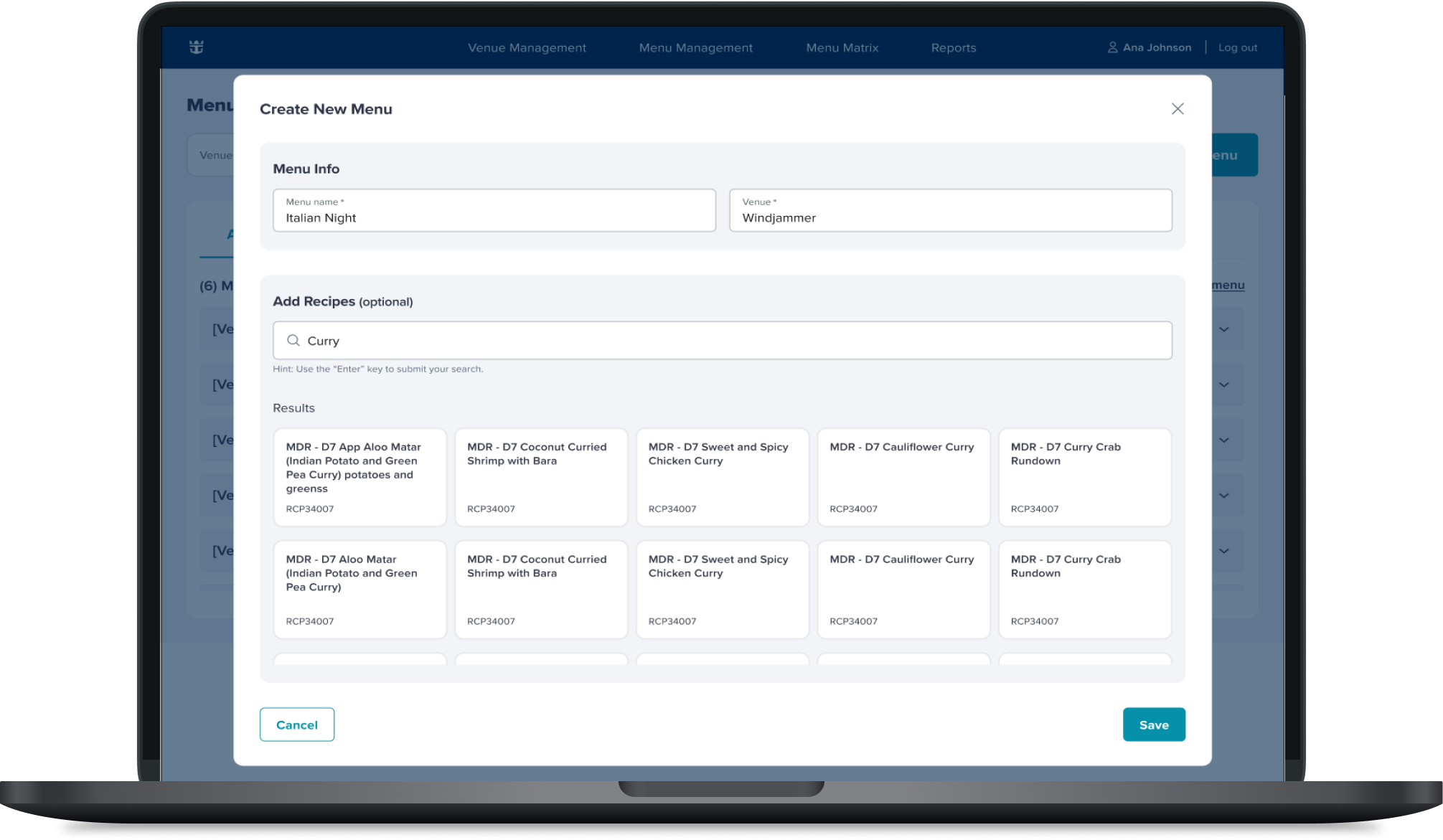Image resolution: width=1443 pixels, height=840 pixels.
Task: Expand the first venue row chevron
Action: [1224, 329]
